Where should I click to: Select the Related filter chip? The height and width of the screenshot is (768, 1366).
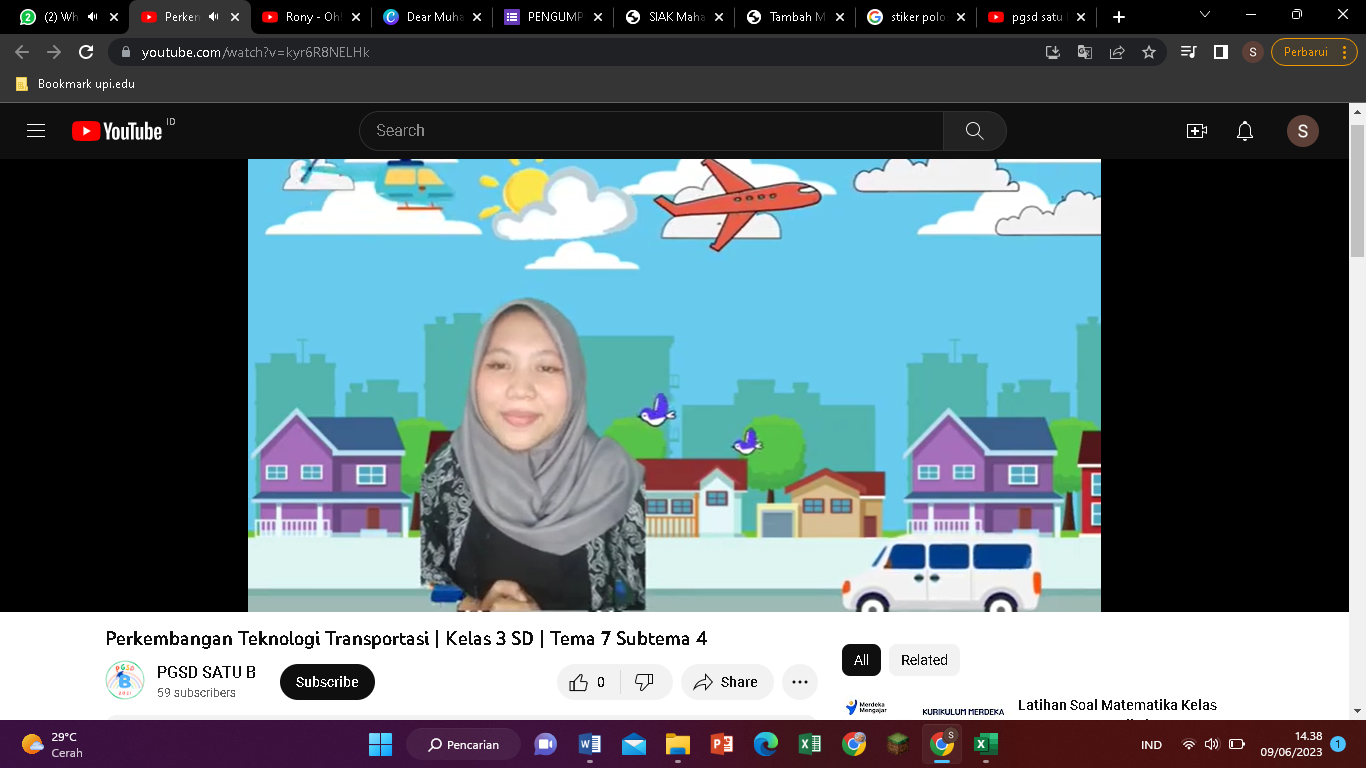[x=923, y=660]
